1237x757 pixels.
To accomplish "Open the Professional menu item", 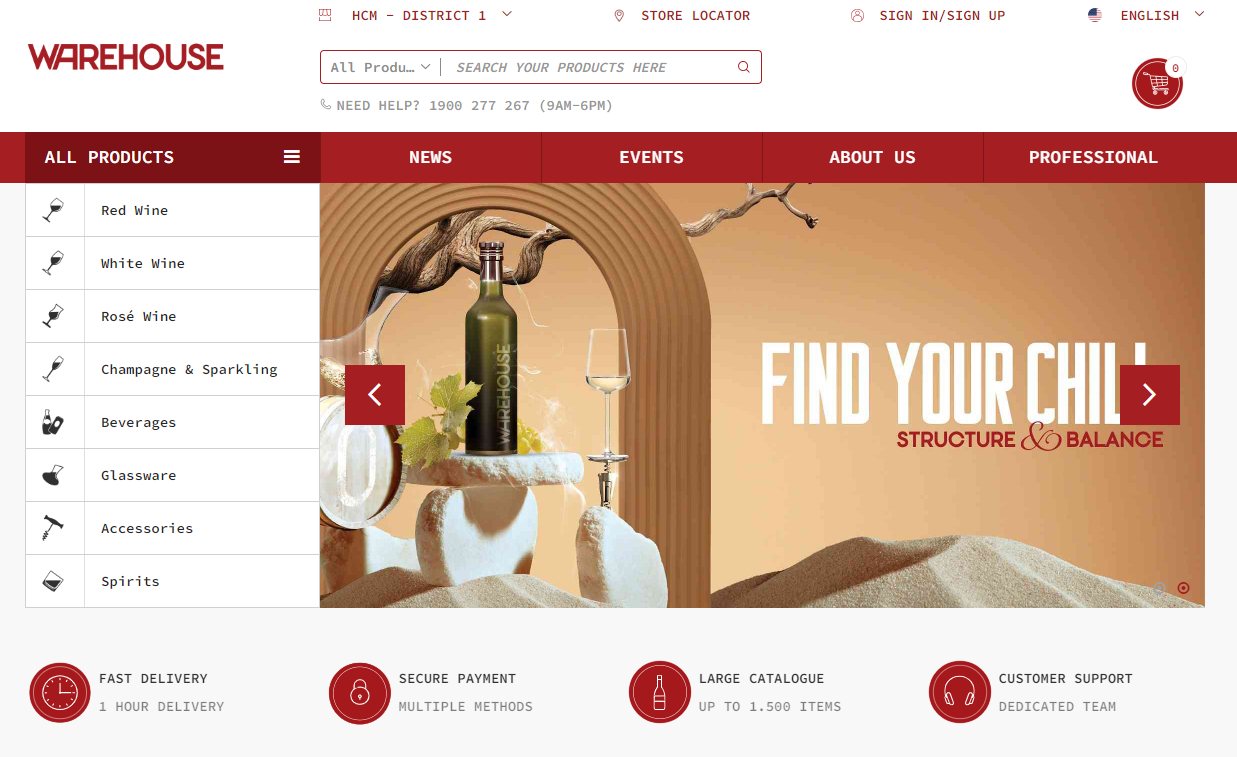I will coord(1094,157).
